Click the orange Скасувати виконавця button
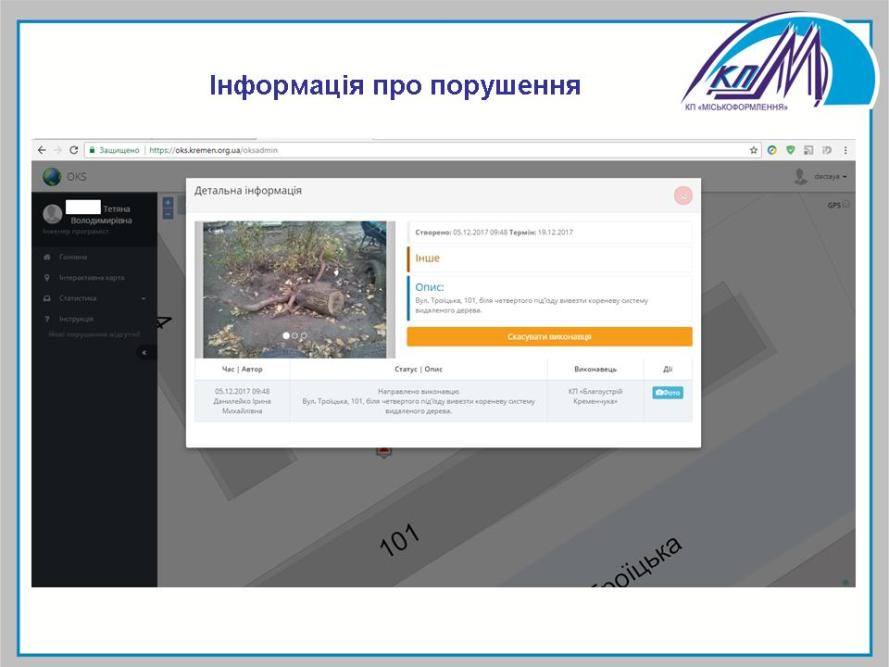Image resolution: width=889 pixels, height=667 pixels. click(549, 337)
